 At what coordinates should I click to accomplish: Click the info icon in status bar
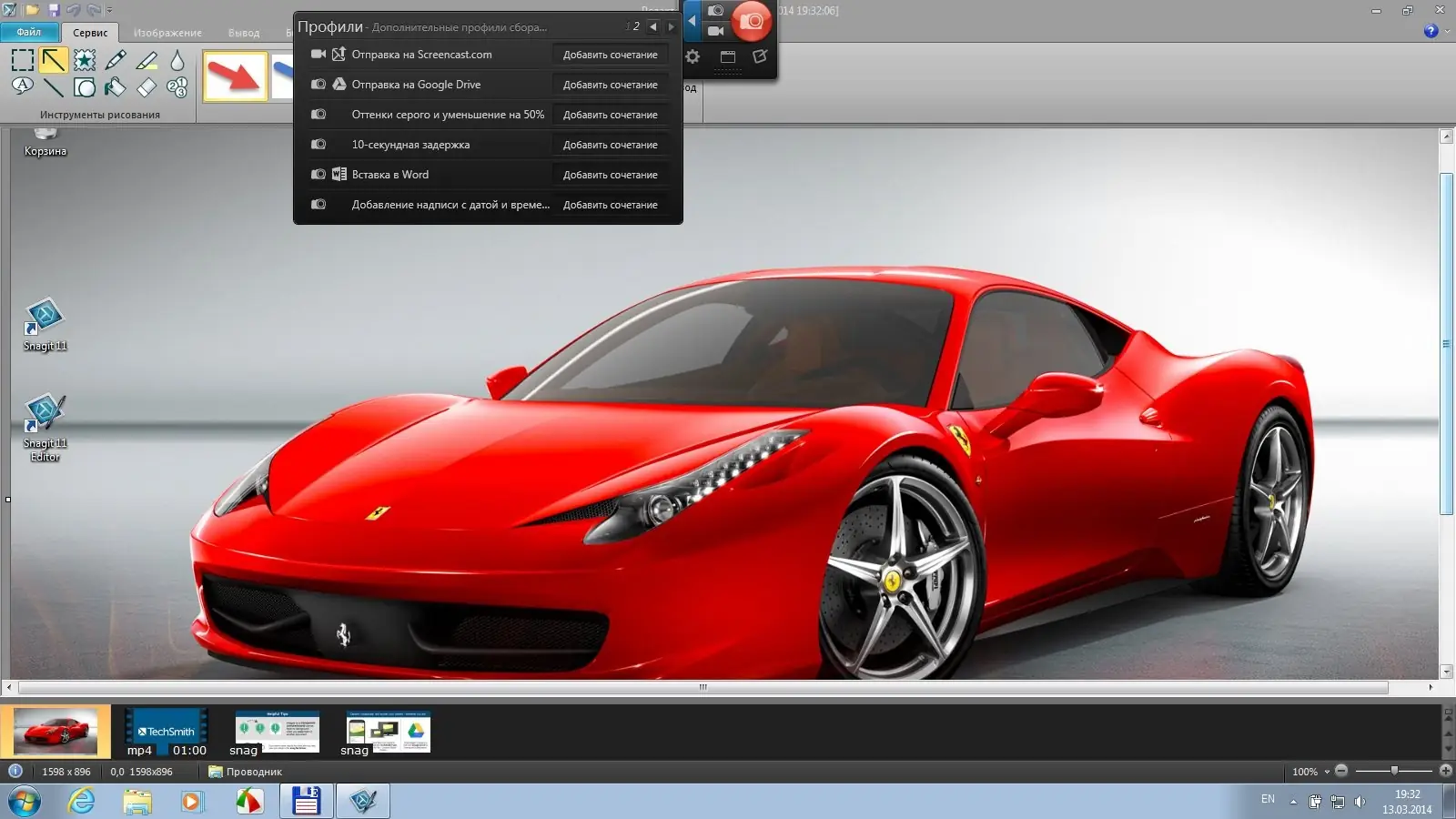pos(15,771)
